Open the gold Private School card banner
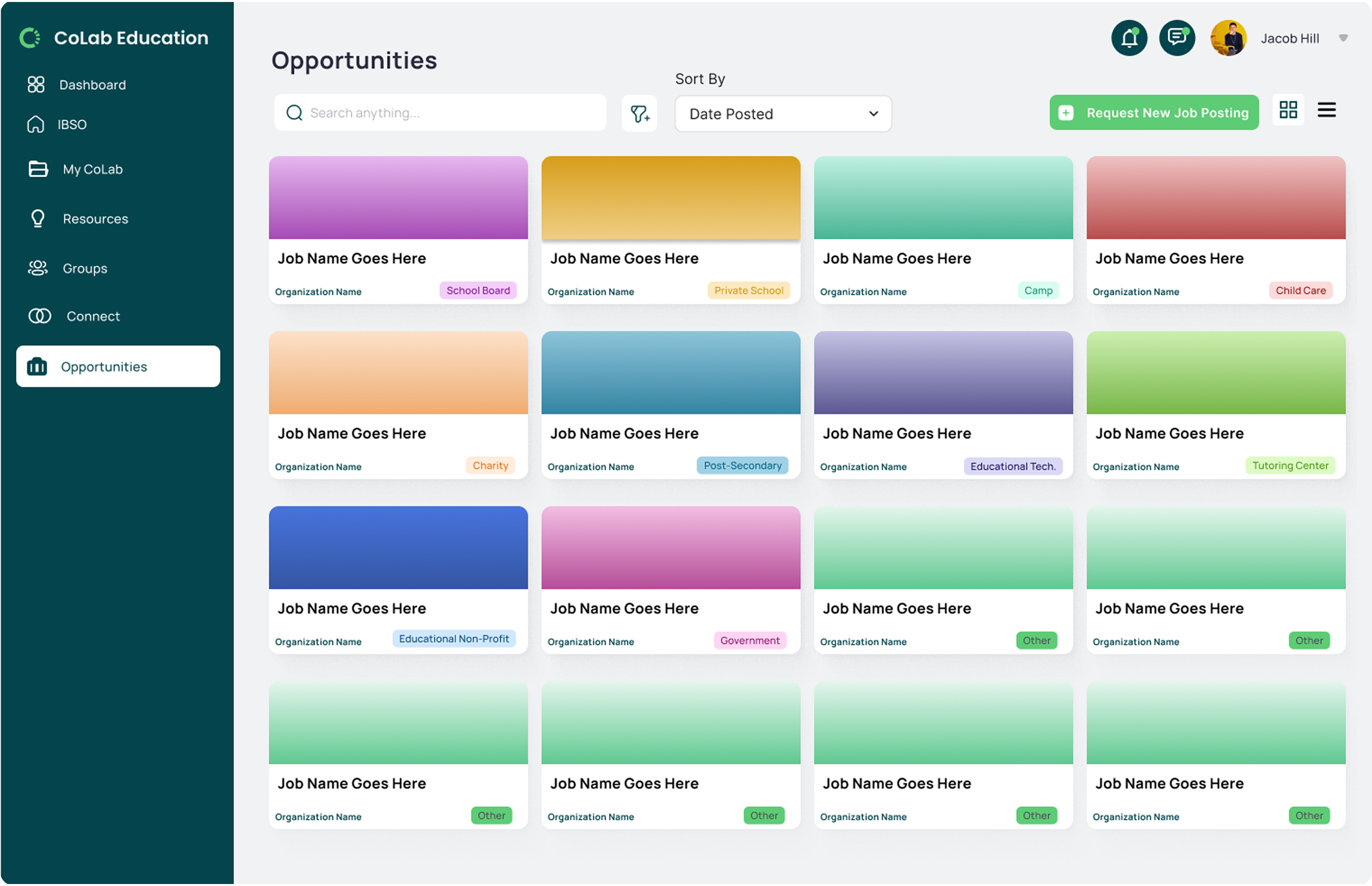Screen dimensions: 1372x886 pyautogui.click(x=671, y=197)
